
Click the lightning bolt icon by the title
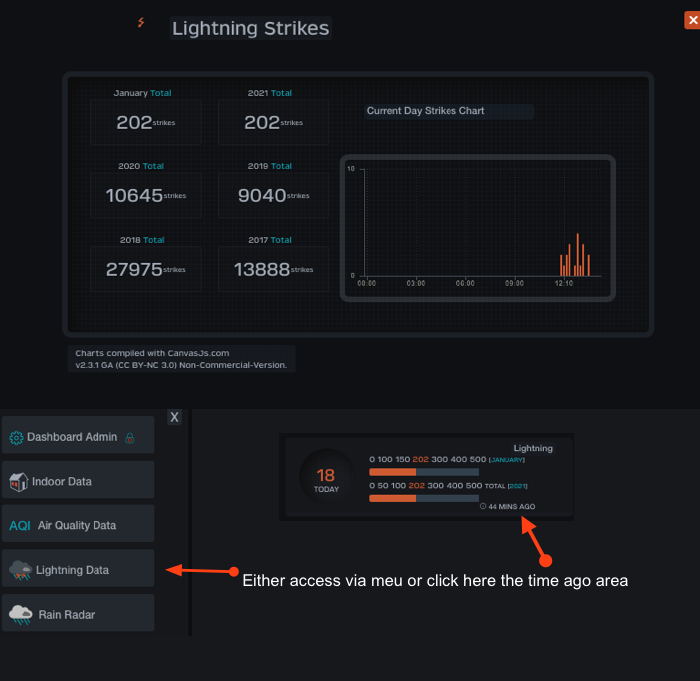141,22
